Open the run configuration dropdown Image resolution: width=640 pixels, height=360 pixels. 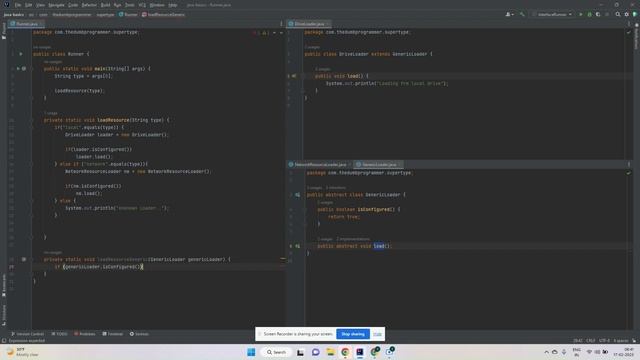click(552, 14)
